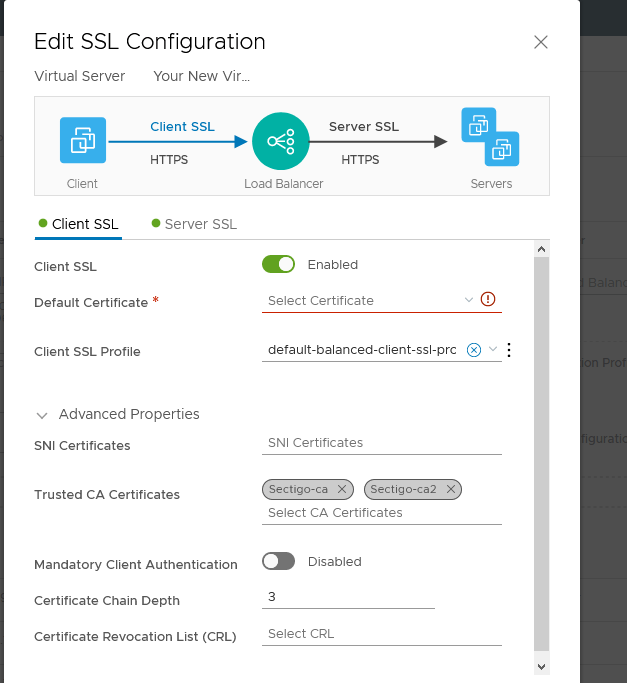Click the Client SSL link in diagram
This screenshot has height=683, width=627.
coord(182,127)
